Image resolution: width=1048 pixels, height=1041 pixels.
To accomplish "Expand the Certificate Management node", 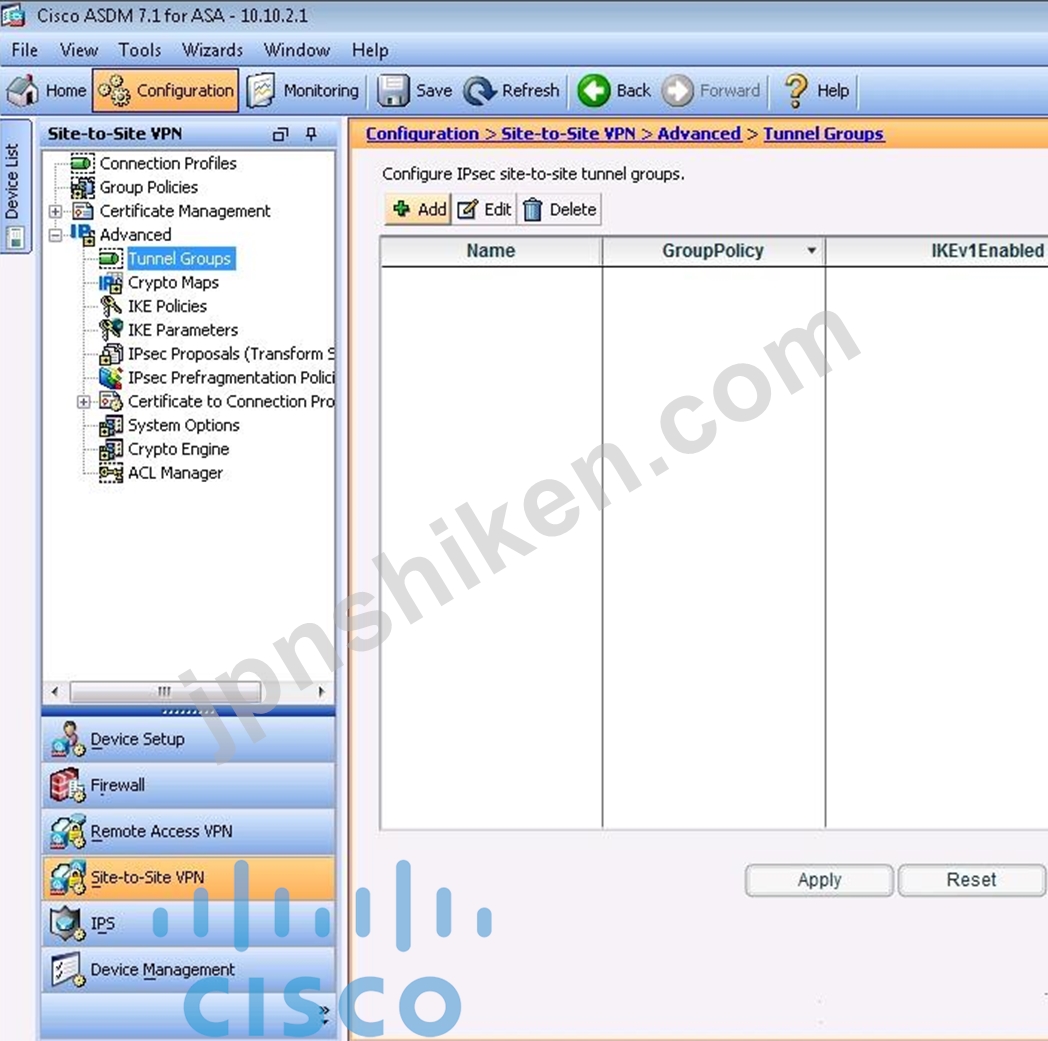I will 55,211.
